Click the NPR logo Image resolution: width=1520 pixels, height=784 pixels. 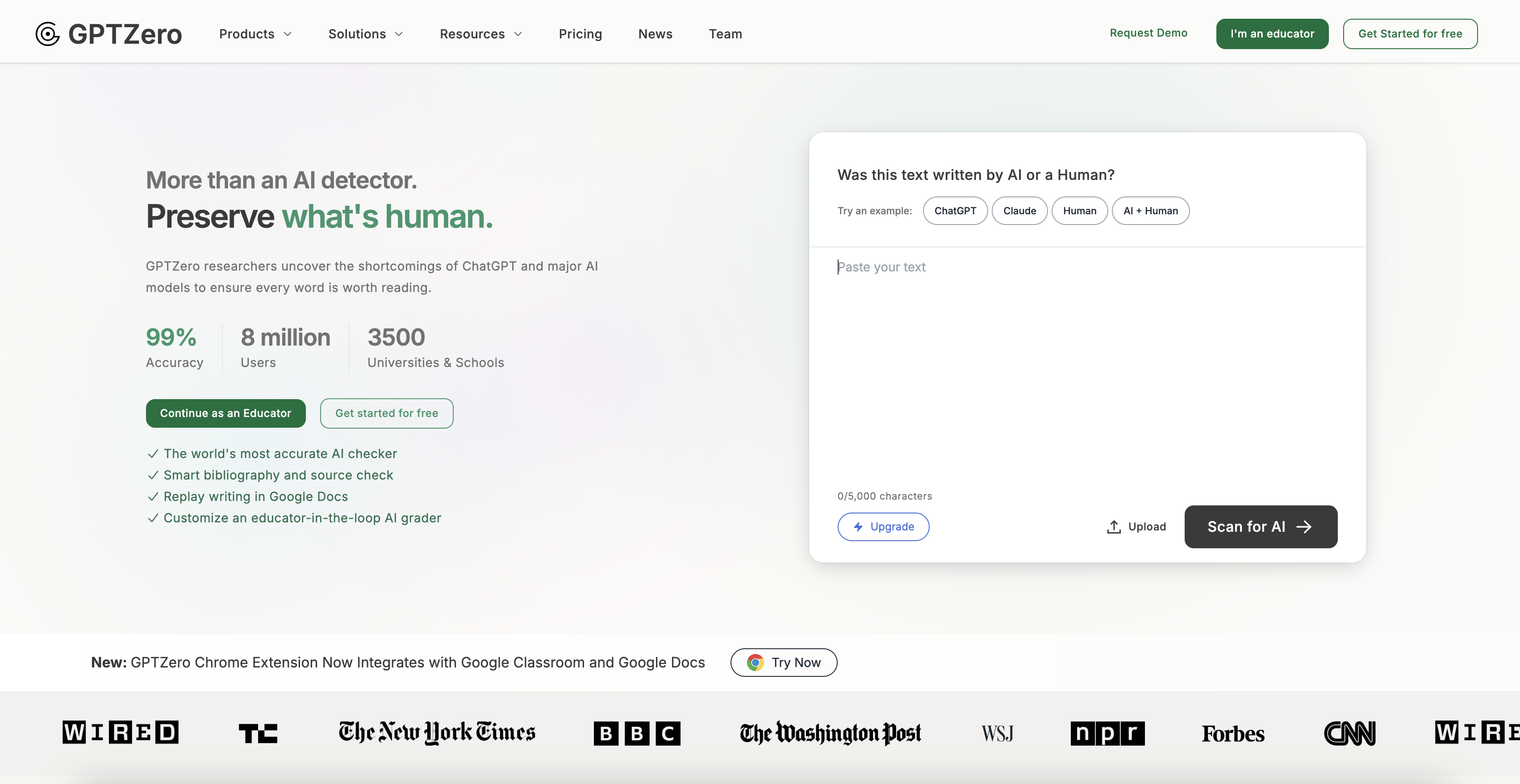pyautogui.click(x=1107, y=733)
